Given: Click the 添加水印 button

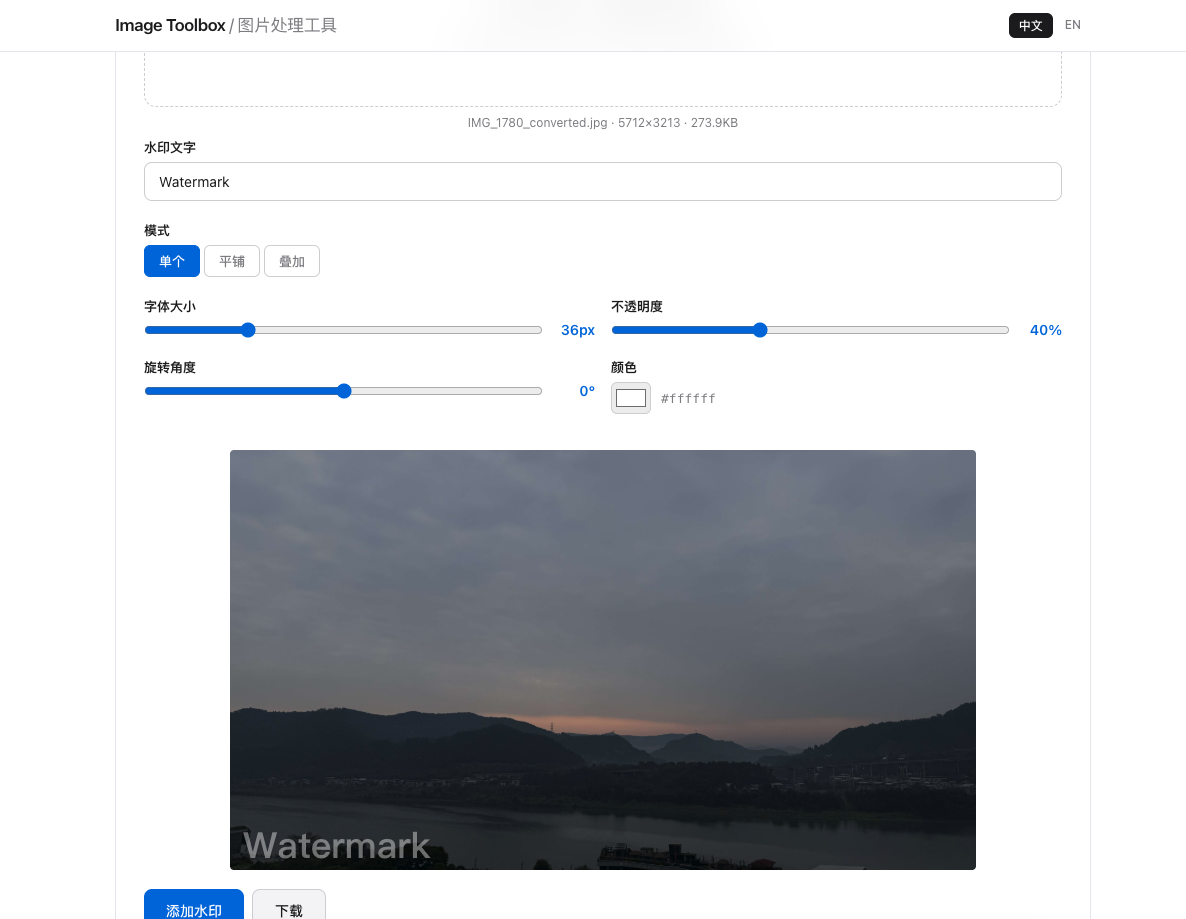Looking at the screenshot, I should tap(194, 906).
